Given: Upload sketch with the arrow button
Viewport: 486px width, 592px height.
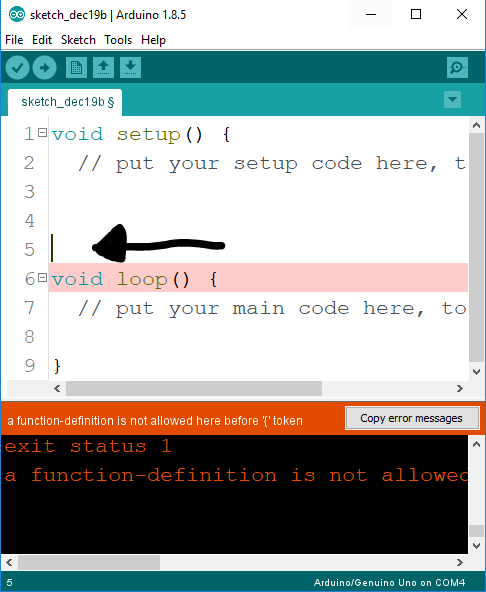Looking at the screenshot, I should pyautogui.click(x=45, y=68).
